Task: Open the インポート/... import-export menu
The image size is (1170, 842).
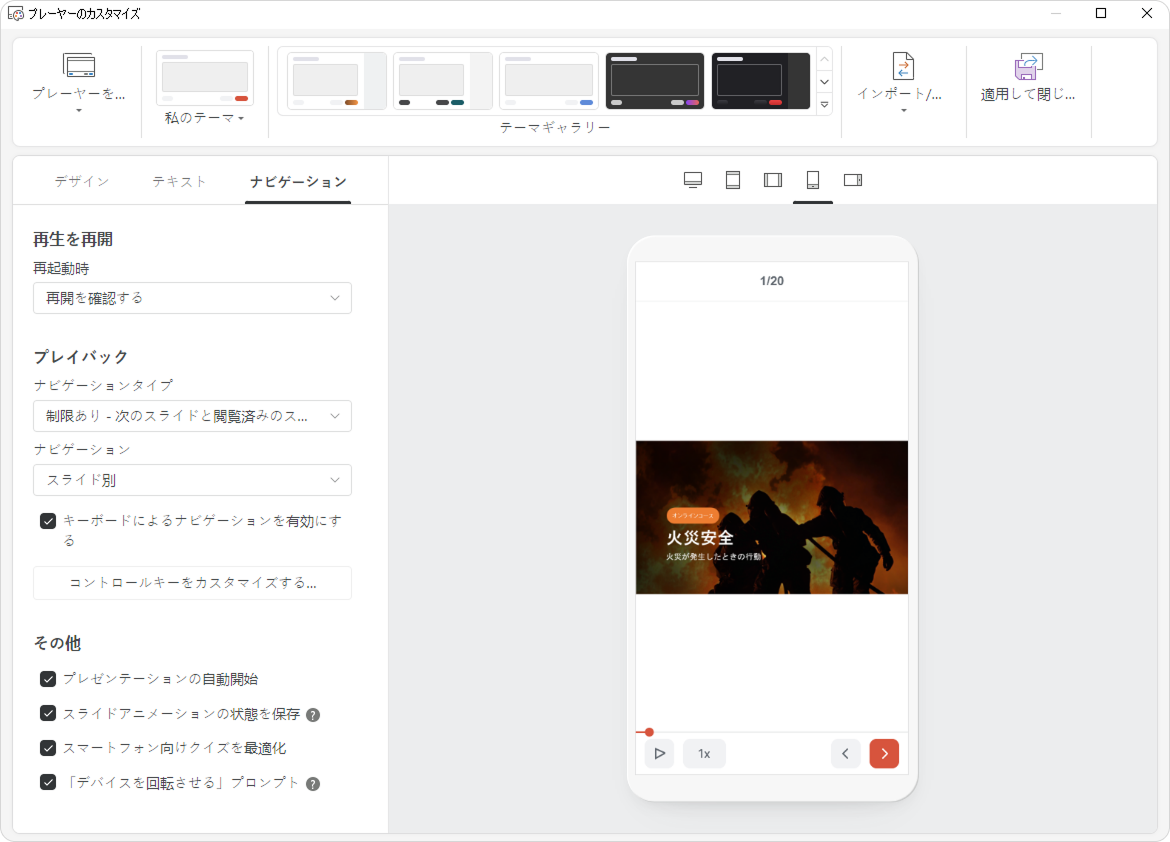Action: point(903,83)
